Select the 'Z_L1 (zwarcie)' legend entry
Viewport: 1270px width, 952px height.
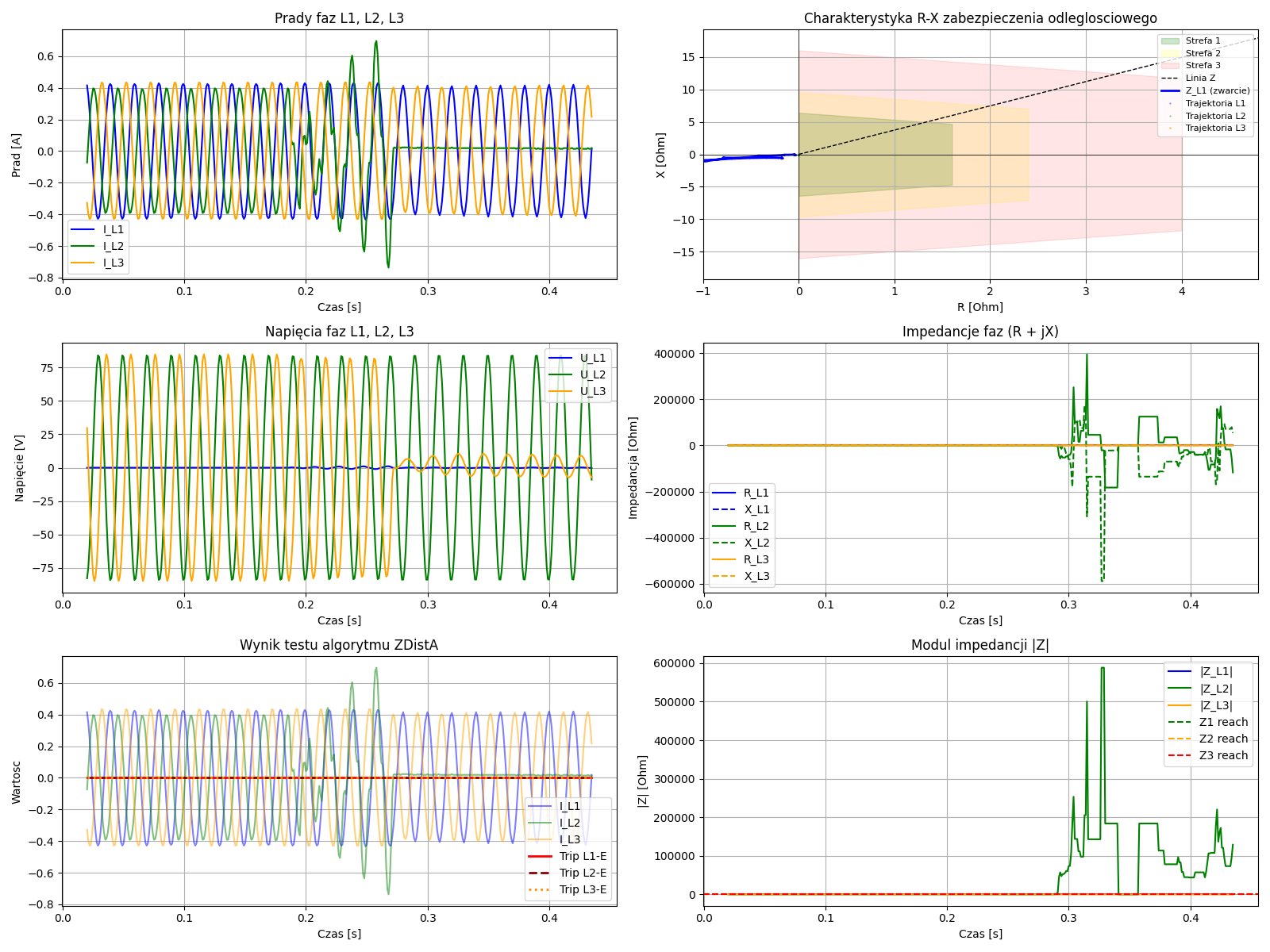pos(1217,90)
